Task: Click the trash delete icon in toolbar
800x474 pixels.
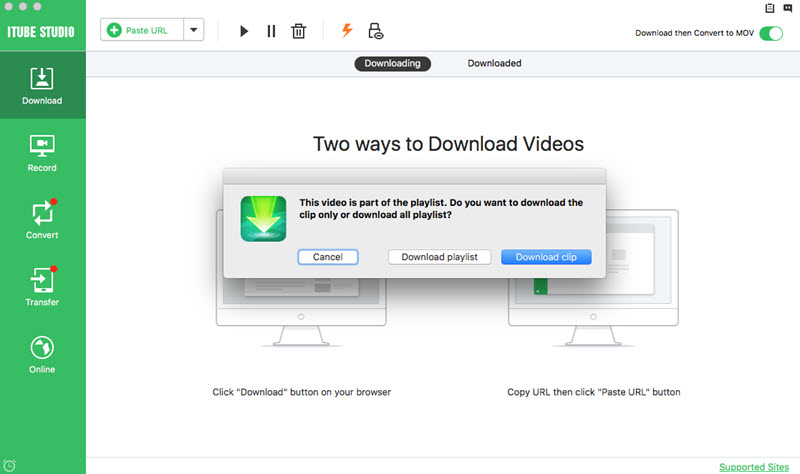Action: tap(298, 31)
